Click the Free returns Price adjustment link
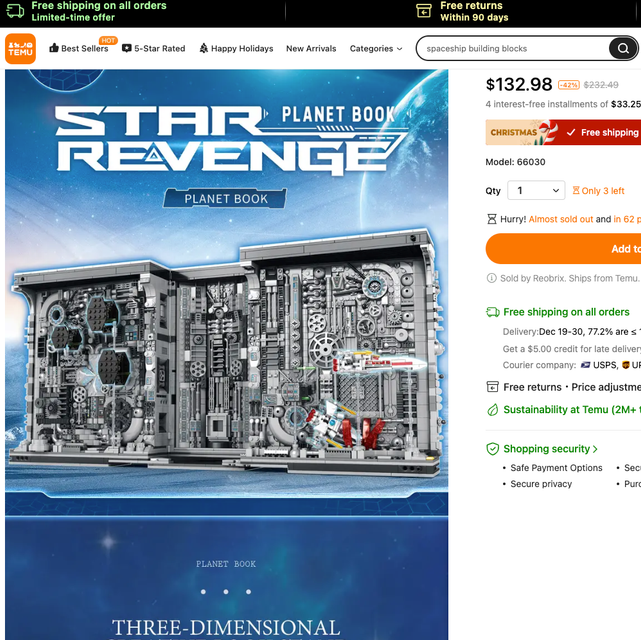The image size is (641, 640). (572, 387)
